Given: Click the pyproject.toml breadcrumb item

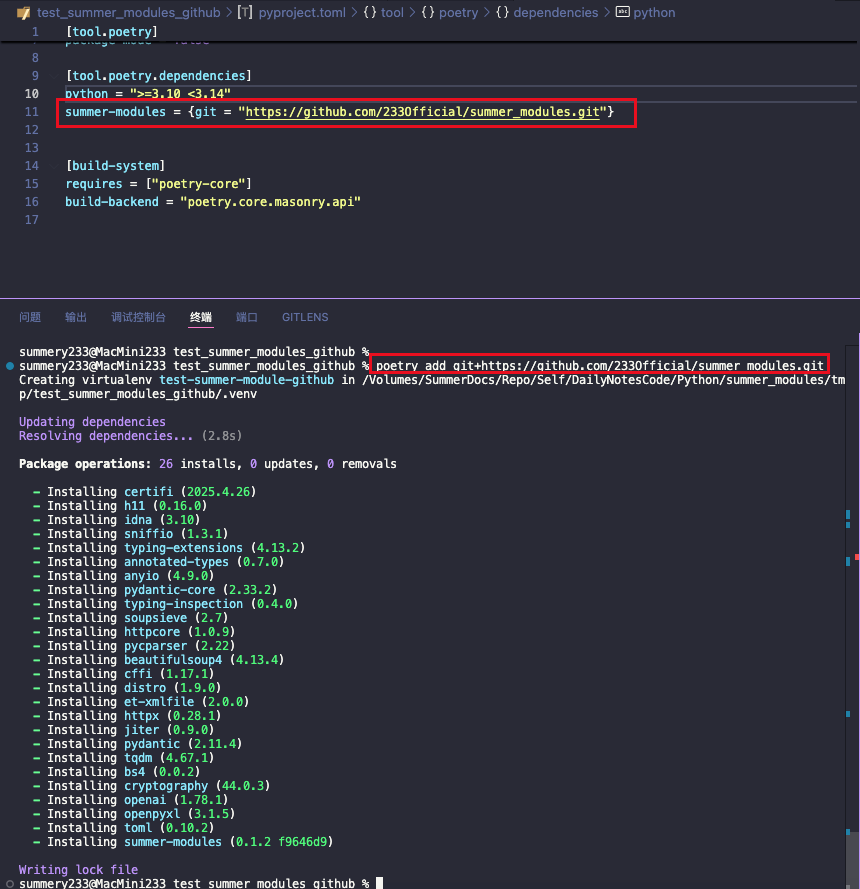Looking at the screenshot, I should tap(302, 12).
